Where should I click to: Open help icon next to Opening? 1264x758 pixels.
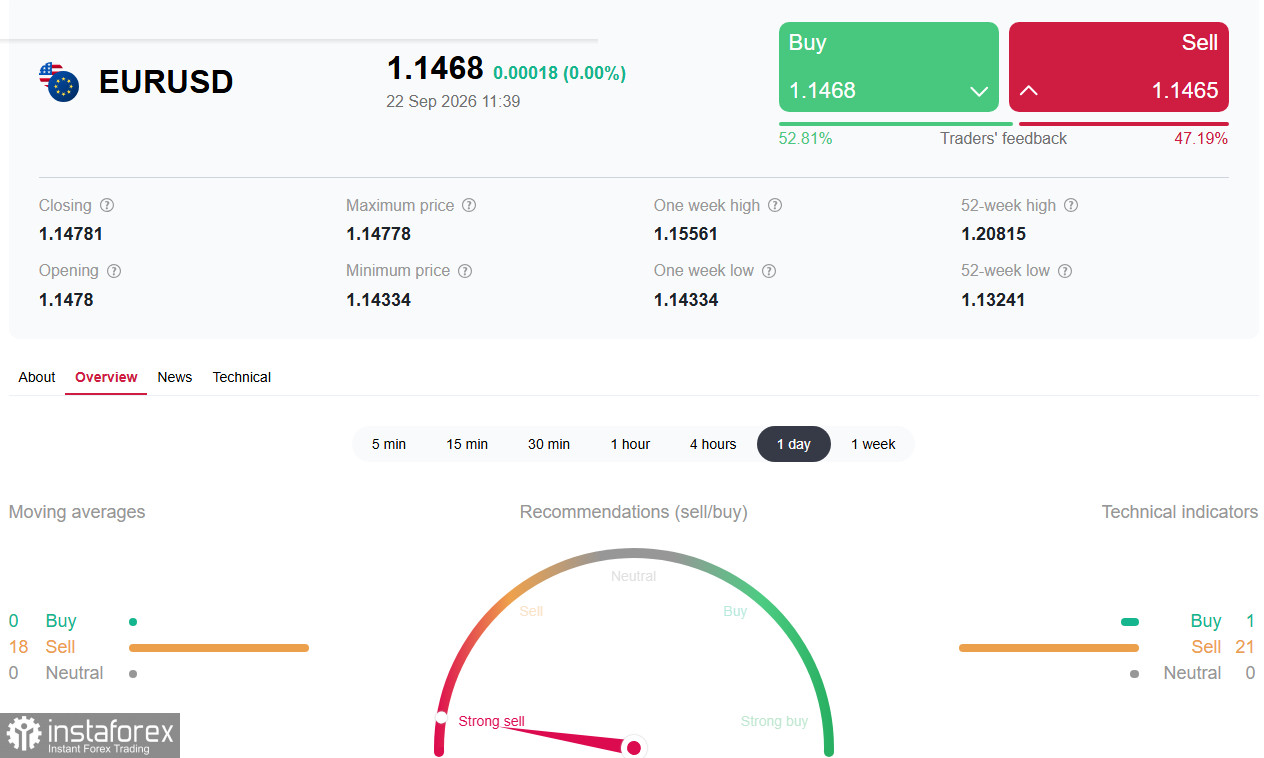[x=114, y=271]
